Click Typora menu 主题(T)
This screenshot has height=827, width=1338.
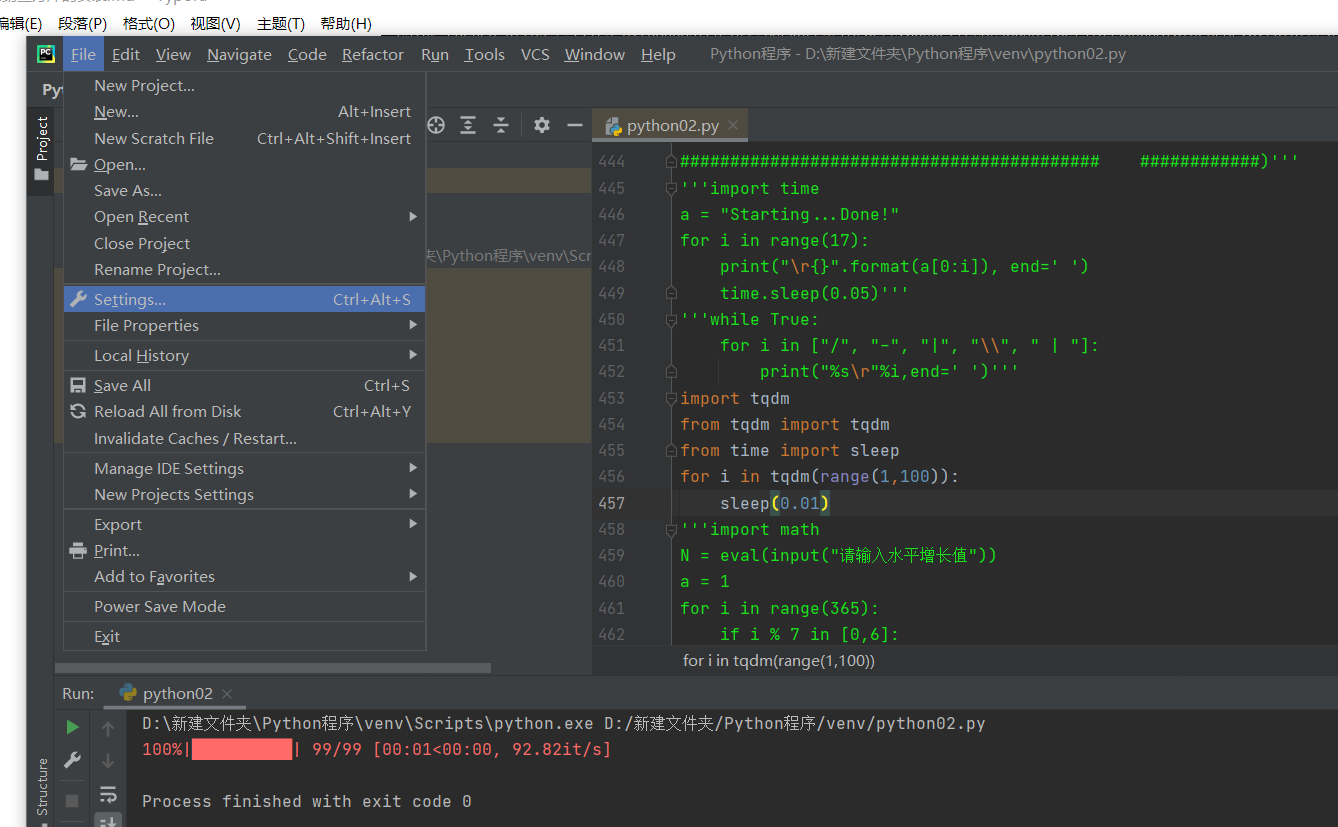(x=281, y=23)
